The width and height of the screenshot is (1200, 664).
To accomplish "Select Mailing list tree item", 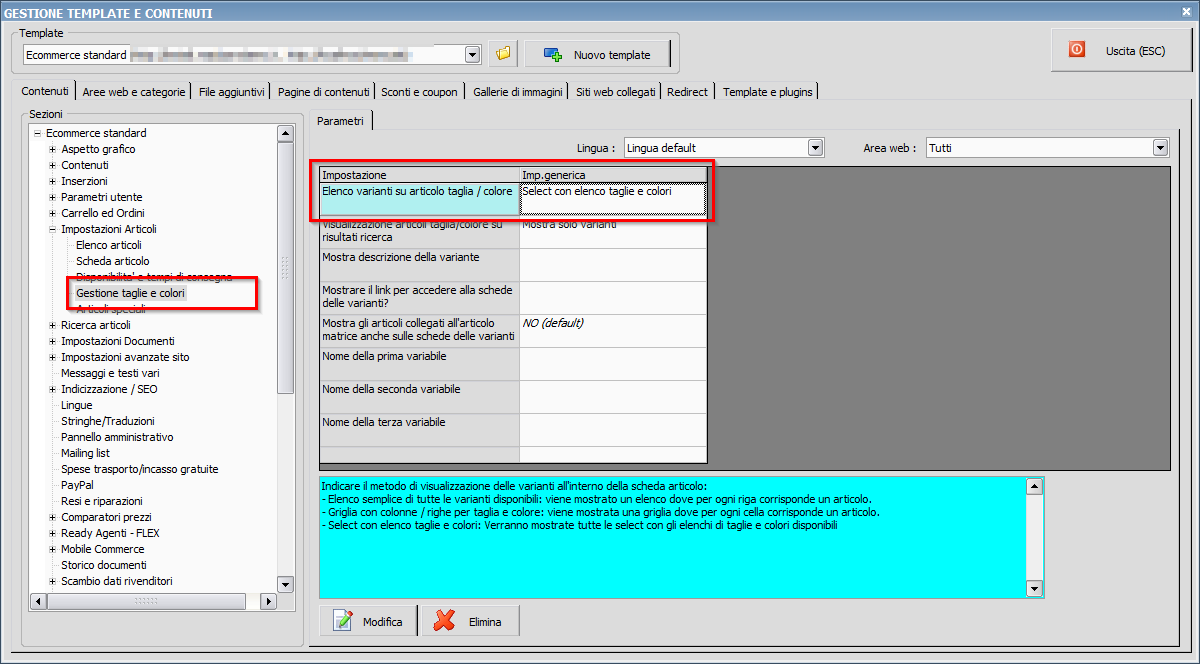I will click(85, 453).
